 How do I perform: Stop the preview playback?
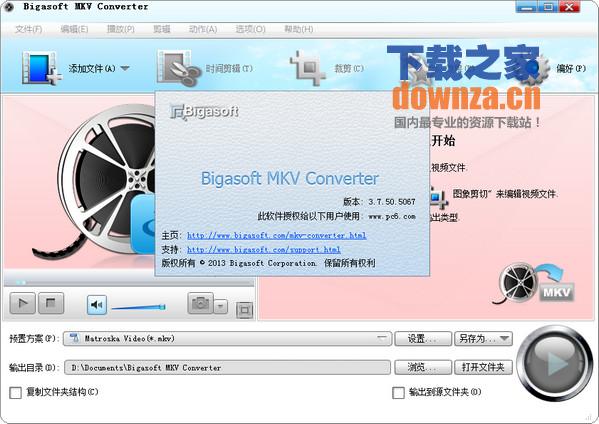tap(51, 303)
